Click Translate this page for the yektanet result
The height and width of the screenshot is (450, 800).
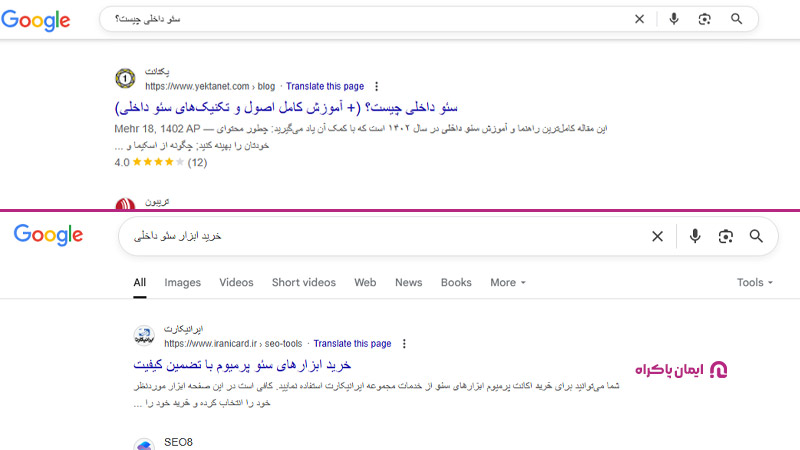(x=325, y=86)
